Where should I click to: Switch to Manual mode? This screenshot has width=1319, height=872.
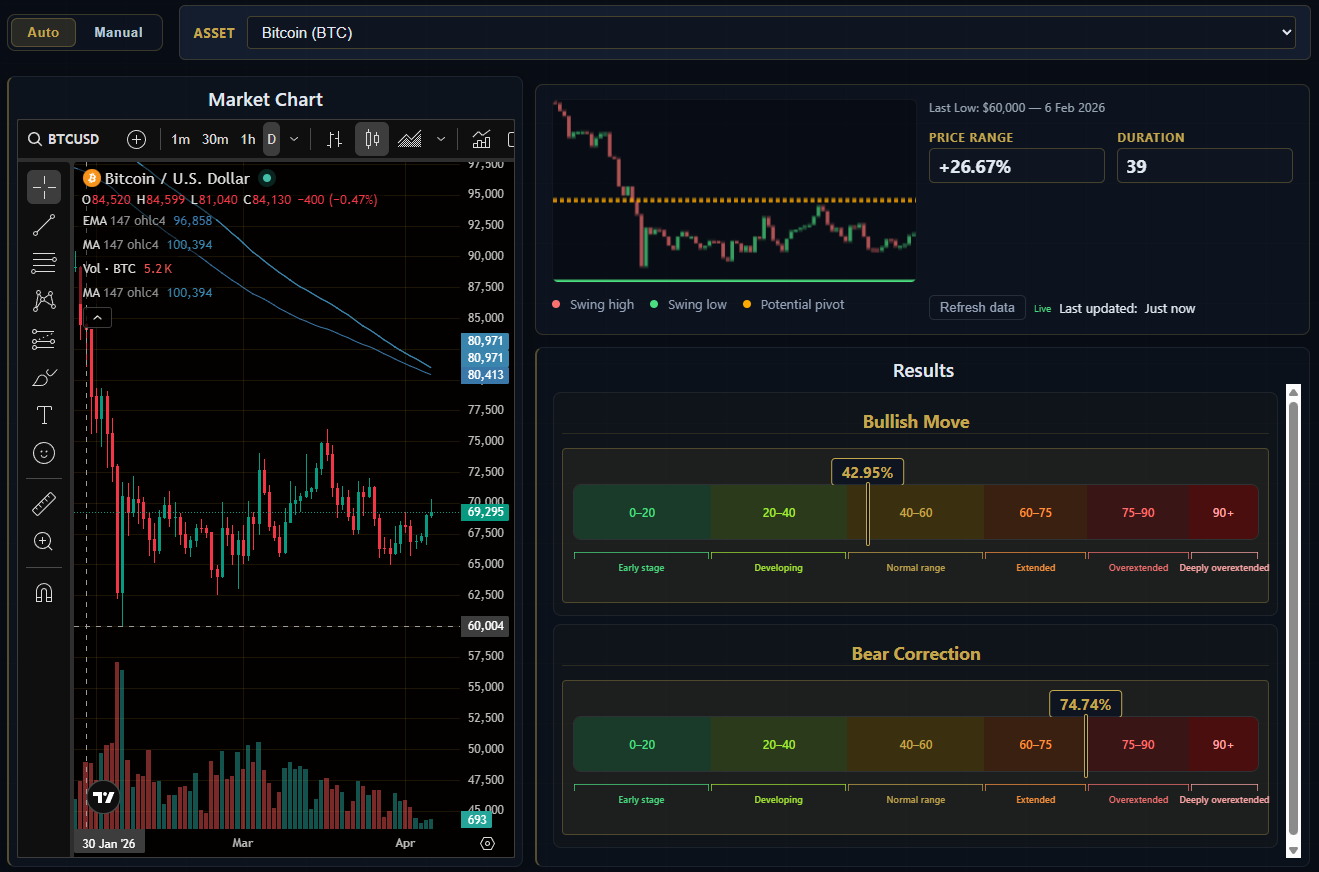click(x=118, y=32)
